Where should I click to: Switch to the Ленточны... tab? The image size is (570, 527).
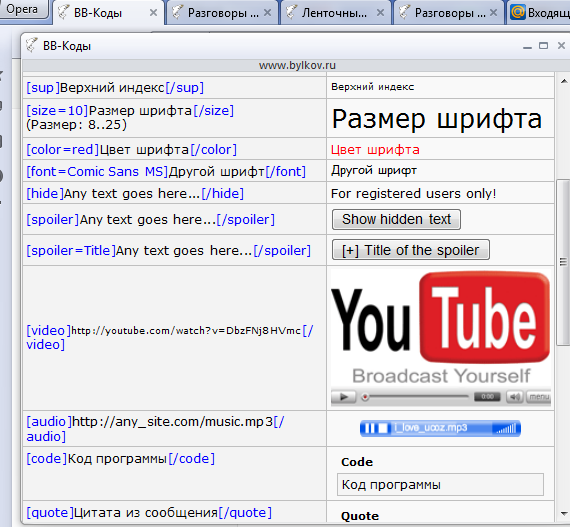(x=334, y=13)
